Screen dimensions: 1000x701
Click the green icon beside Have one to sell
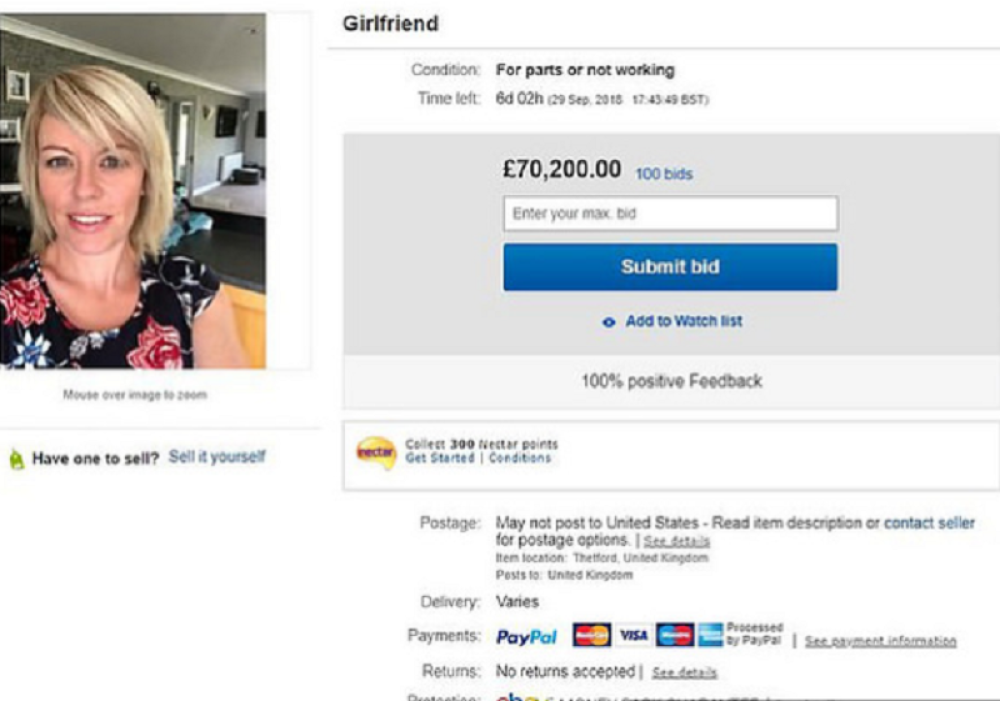(x=16, y=460)
